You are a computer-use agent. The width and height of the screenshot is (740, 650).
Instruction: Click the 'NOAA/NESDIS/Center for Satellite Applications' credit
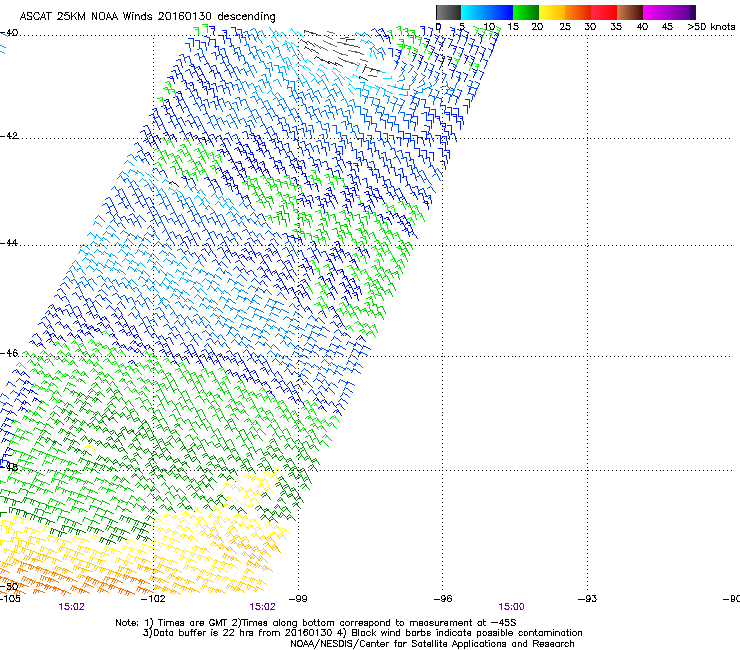point(432,644)
